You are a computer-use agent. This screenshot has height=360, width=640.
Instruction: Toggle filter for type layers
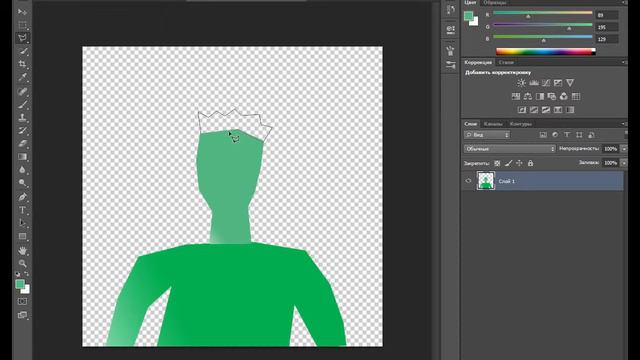click(x=567, y=135)
